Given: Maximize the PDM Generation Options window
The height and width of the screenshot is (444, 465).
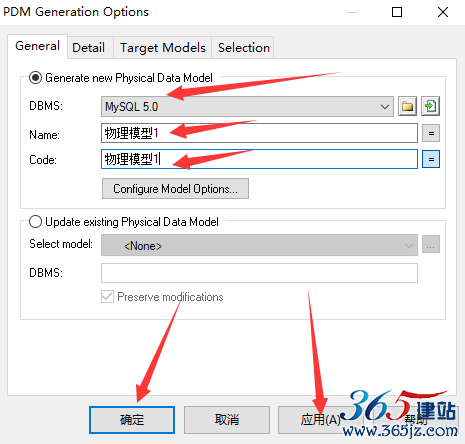Looking at the screenshot, I should pyautogui.click(x=397, y=12).
